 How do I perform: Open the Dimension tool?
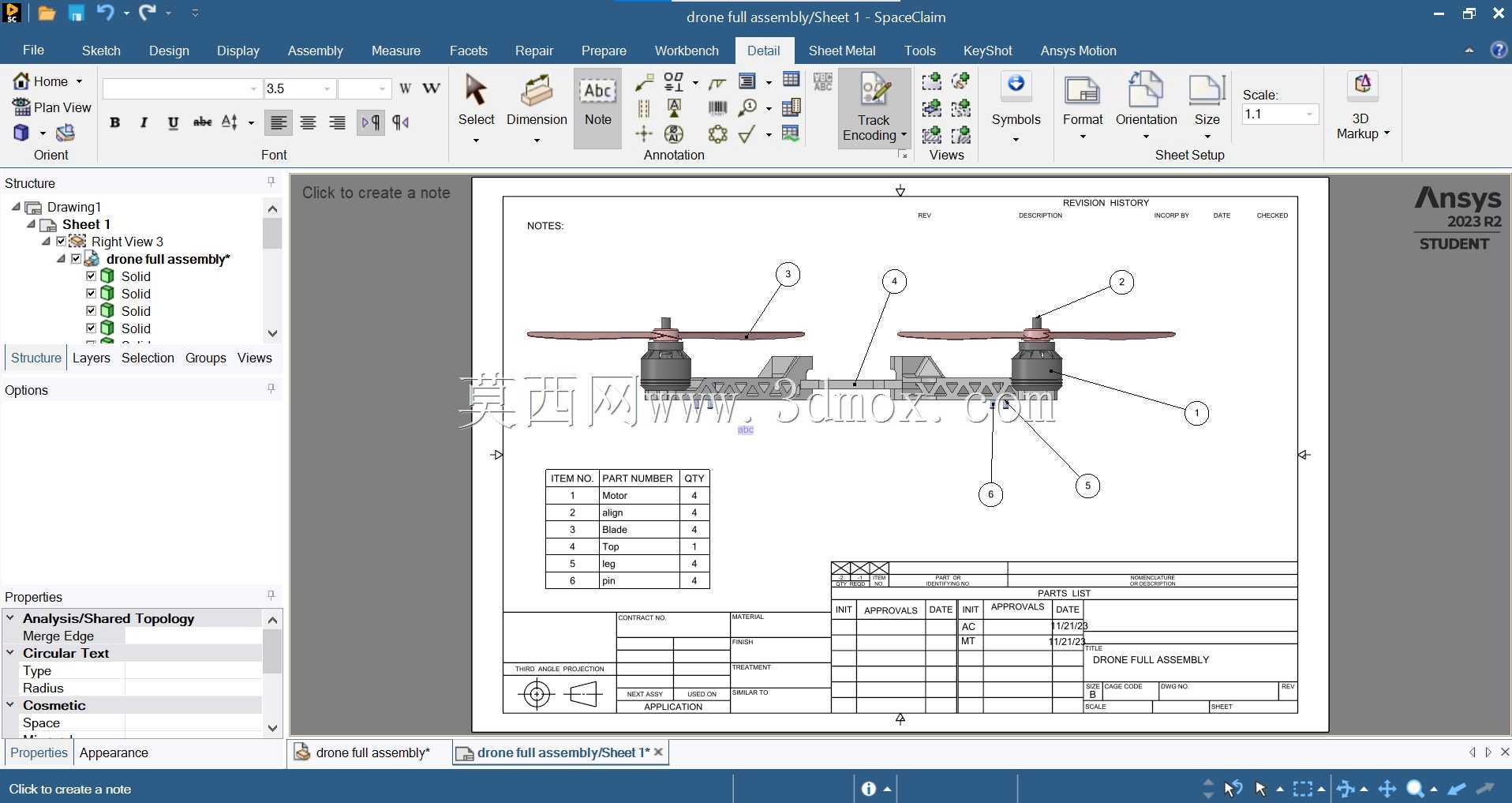pyautogui.click(x=537, y=108)
